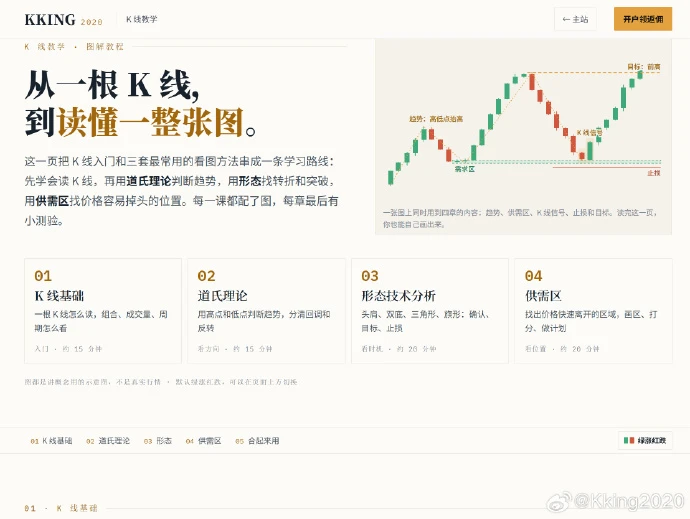Jump to 04 供需区 section tab
This screenshot has height=519, width=690.
tap(203, 441)
